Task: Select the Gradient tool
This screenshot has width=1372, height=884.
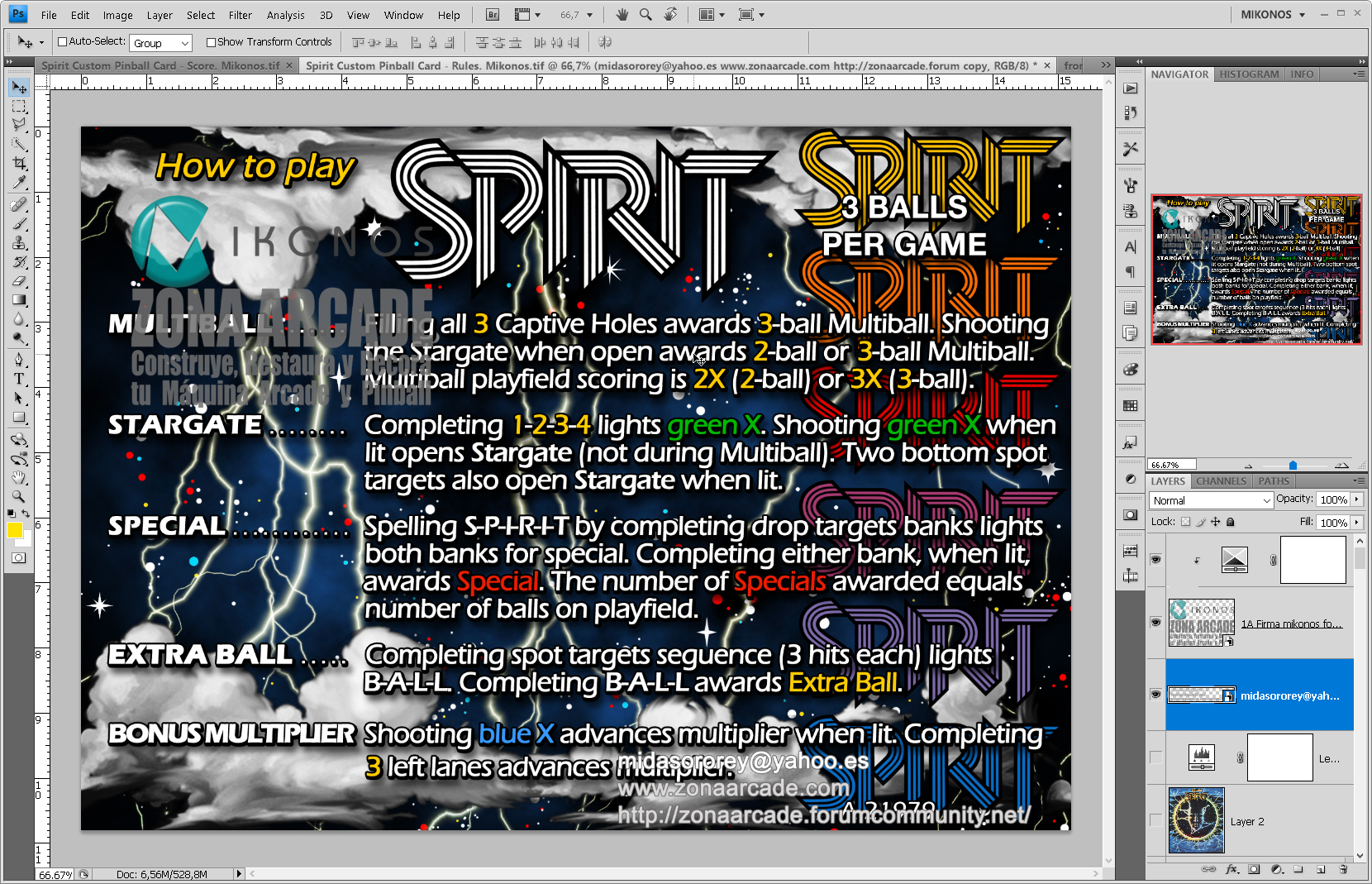Action: [18, 299]
